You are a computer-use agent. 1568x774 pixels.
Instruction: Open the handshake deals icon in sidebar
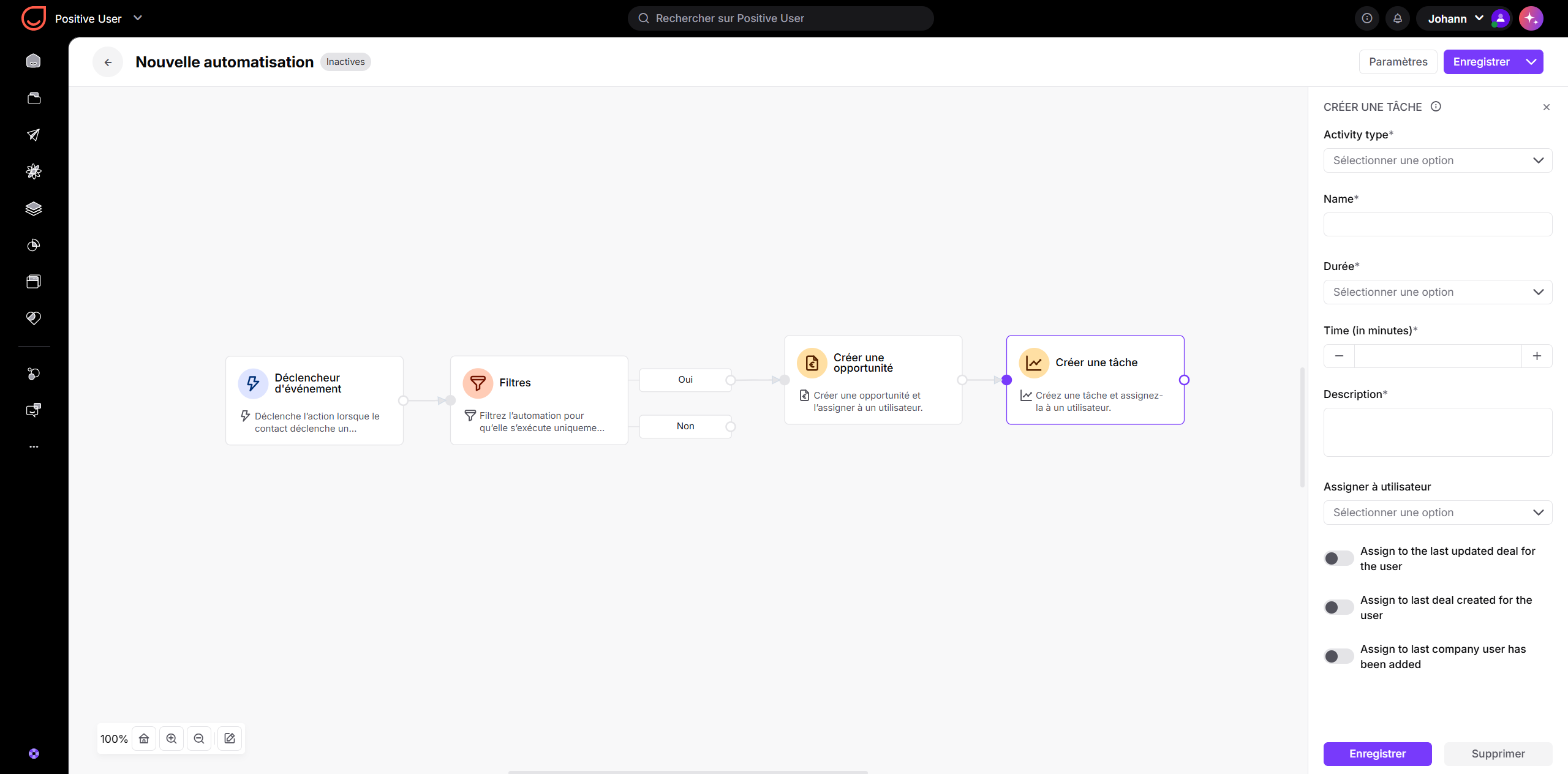(34, 318)
